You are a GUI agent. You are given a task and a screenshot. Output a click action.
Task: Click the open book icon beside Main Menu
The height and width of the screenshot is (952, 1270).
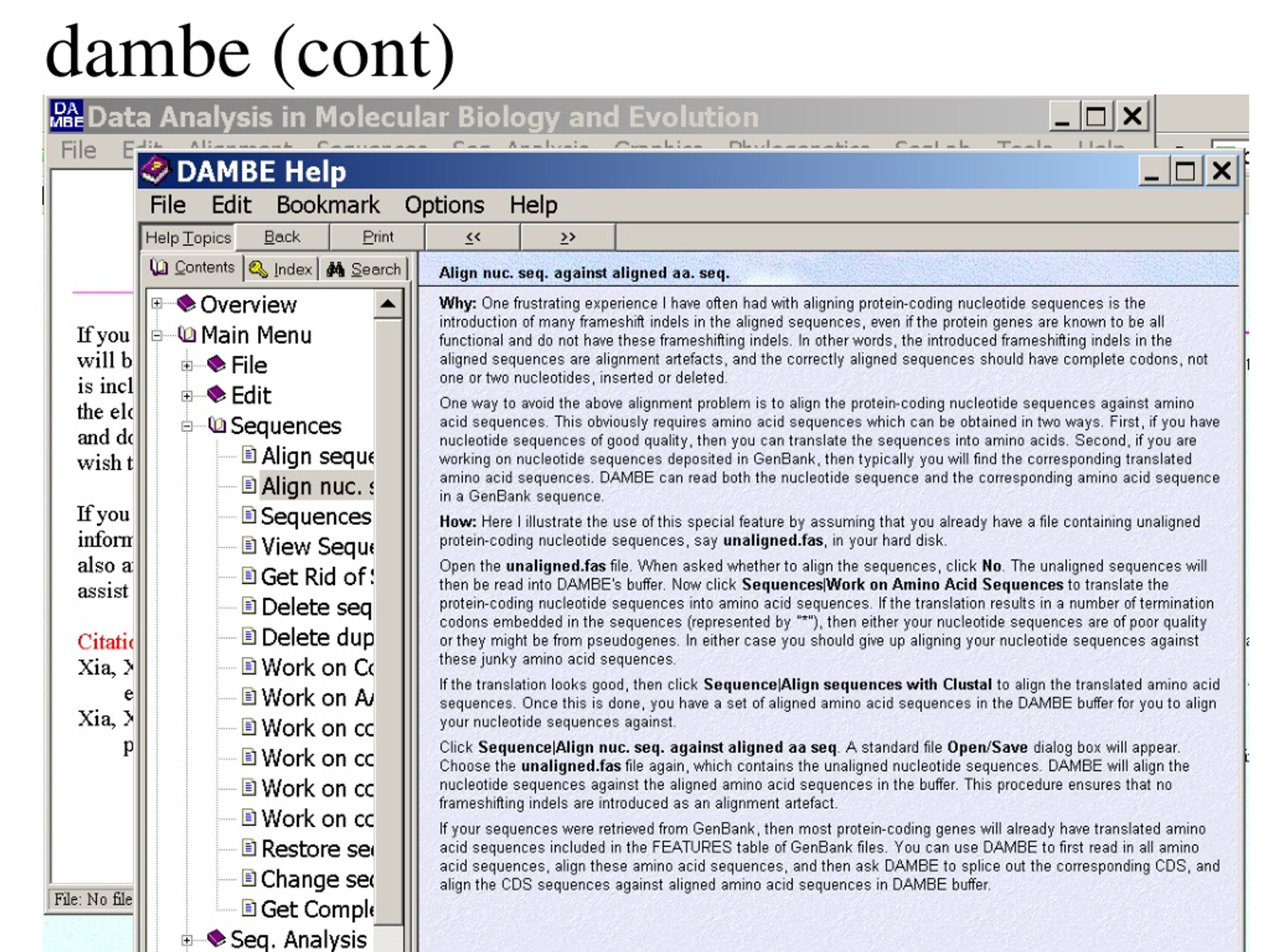tap(187, 334)
